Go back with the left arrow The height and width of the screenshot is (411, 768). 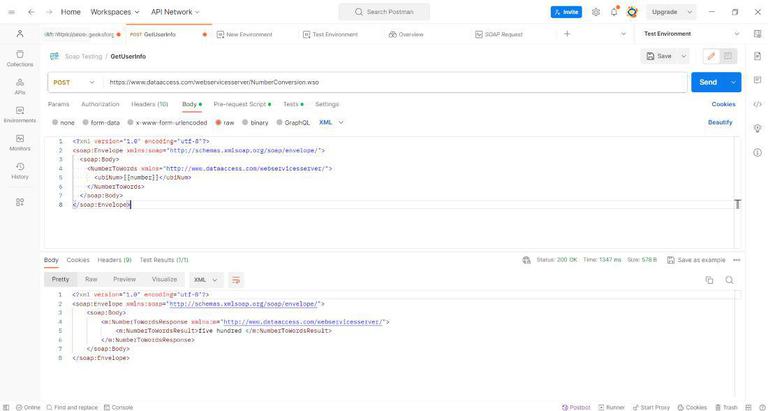pos(31,12)
